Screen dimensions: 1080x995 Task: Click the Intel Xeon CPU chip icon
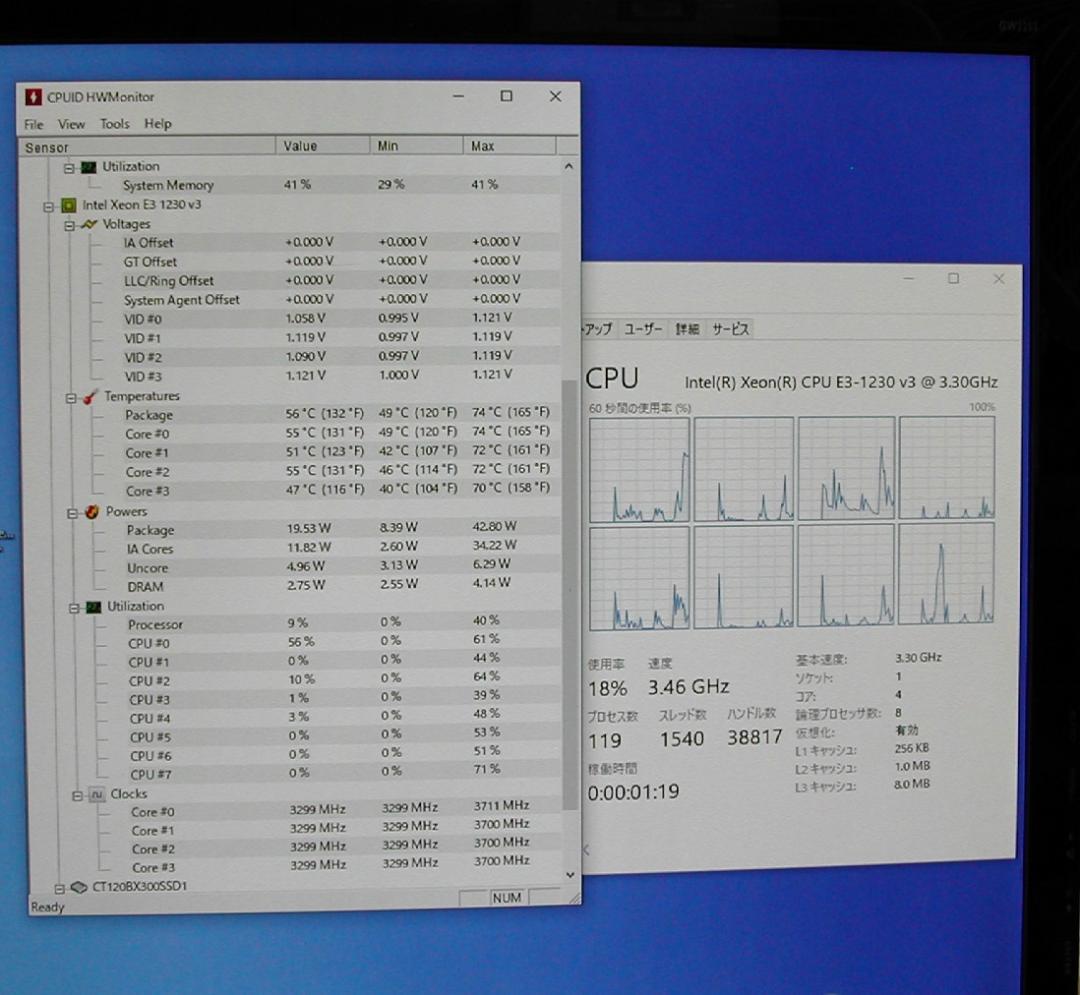68,205
